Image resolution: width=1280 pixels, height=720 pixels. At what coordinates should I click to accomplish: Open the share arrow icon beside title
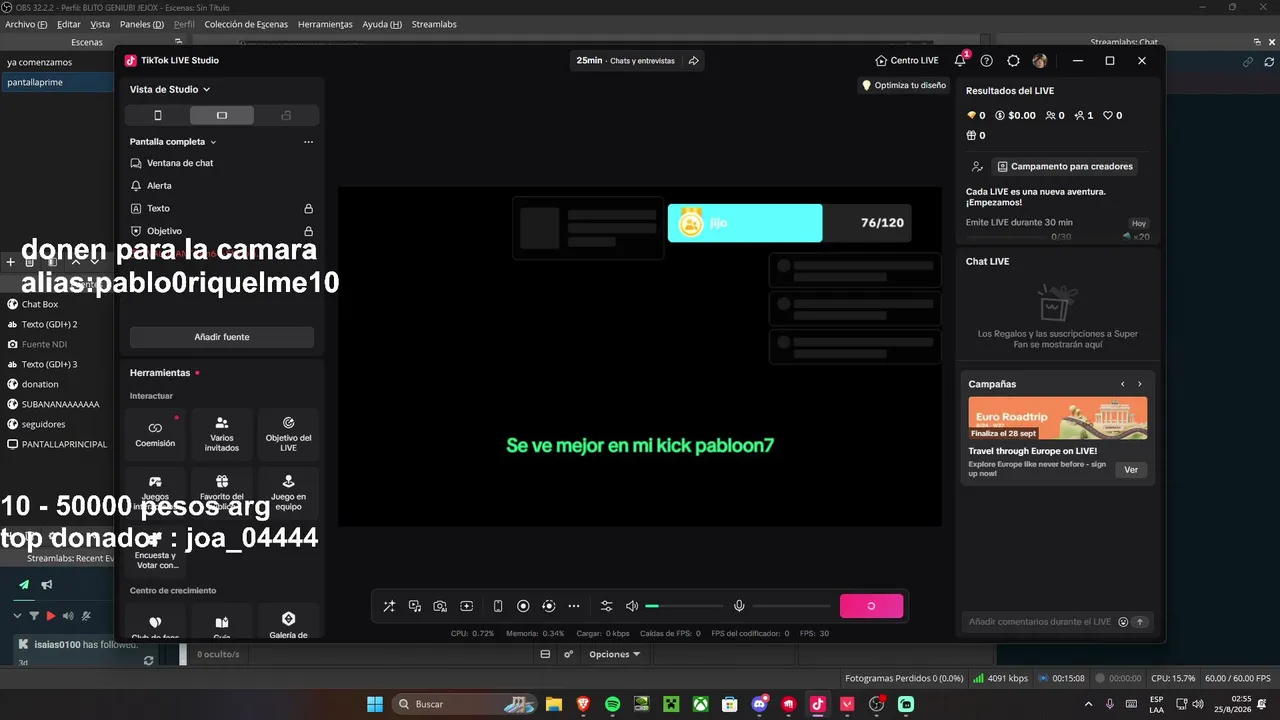pos(693,60)
